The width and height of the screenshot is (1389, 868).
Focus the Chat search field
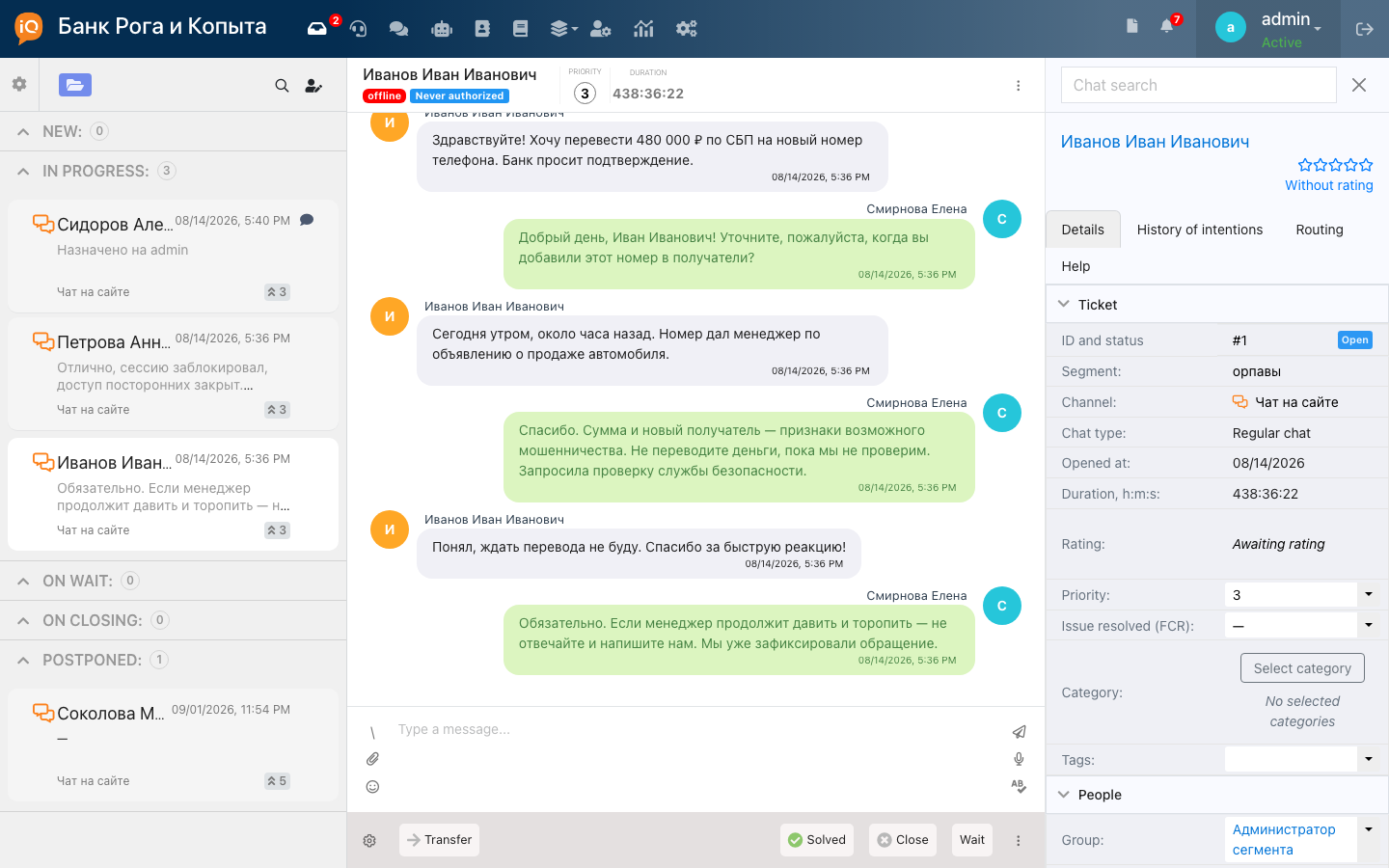click(1199, 85)
